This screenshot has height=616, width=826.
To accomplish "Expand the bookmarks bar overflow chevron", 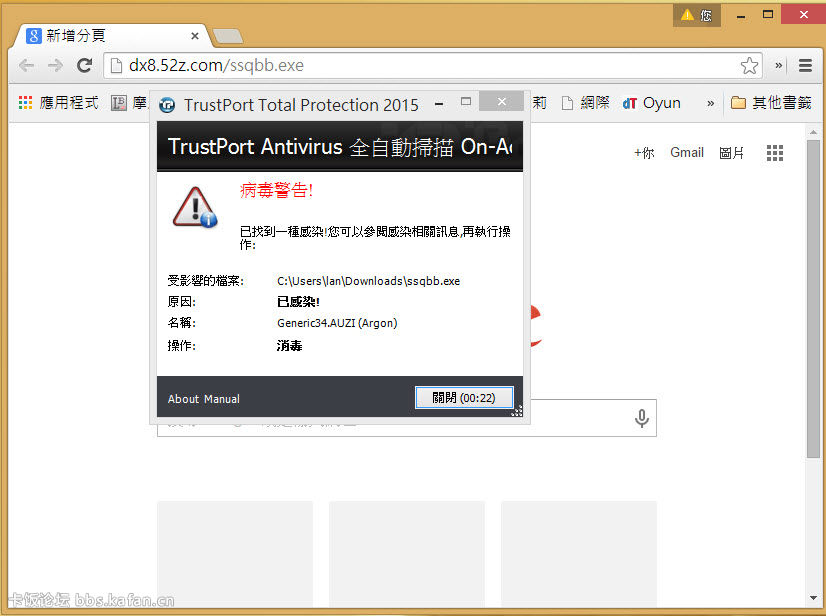I will [710, 103].
